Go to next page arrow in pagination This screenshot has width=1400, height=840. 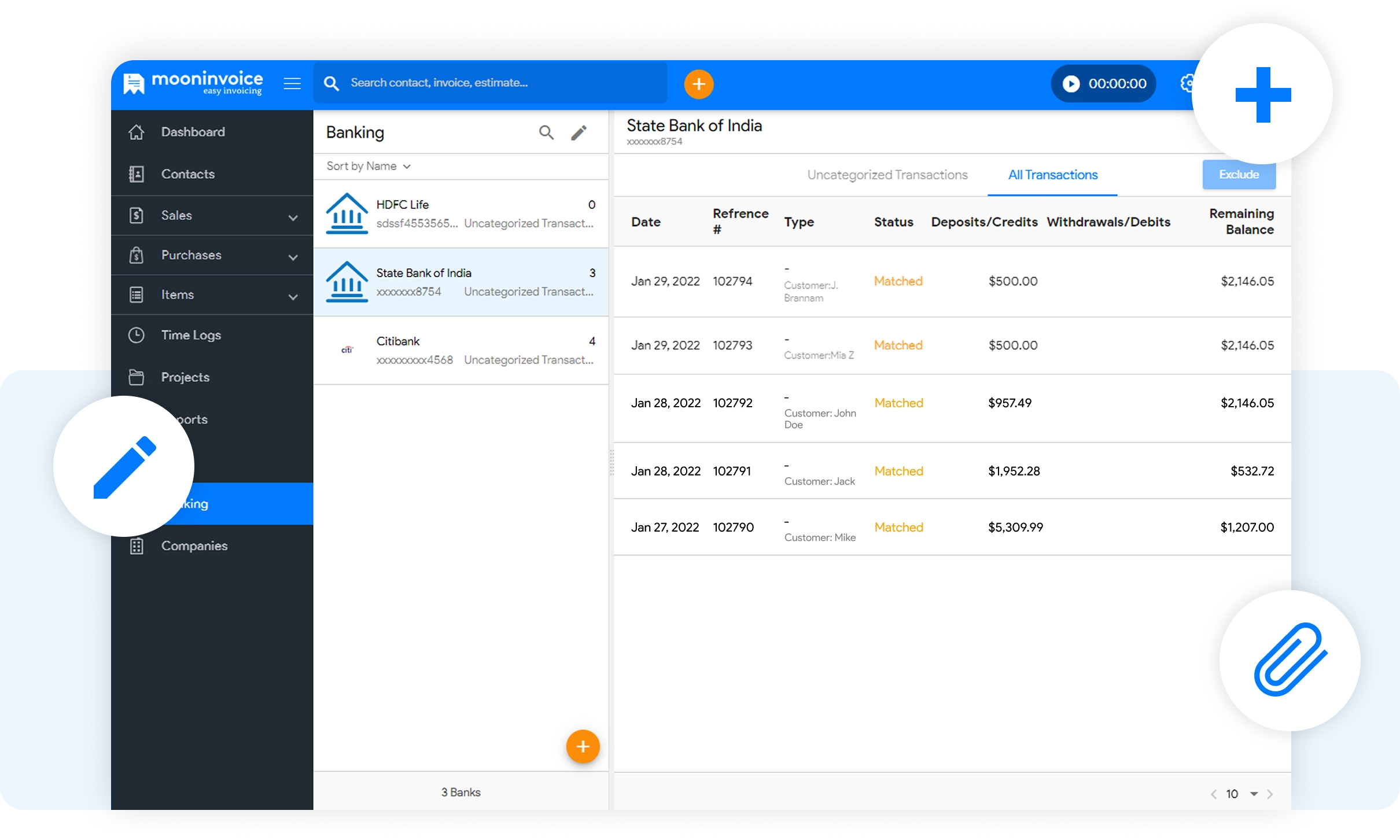1270,794
